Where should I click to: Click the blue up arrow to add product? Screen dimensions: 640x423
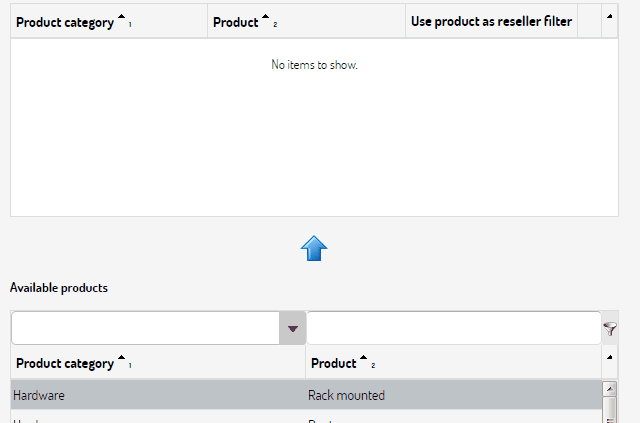click(x=314, y=248)
